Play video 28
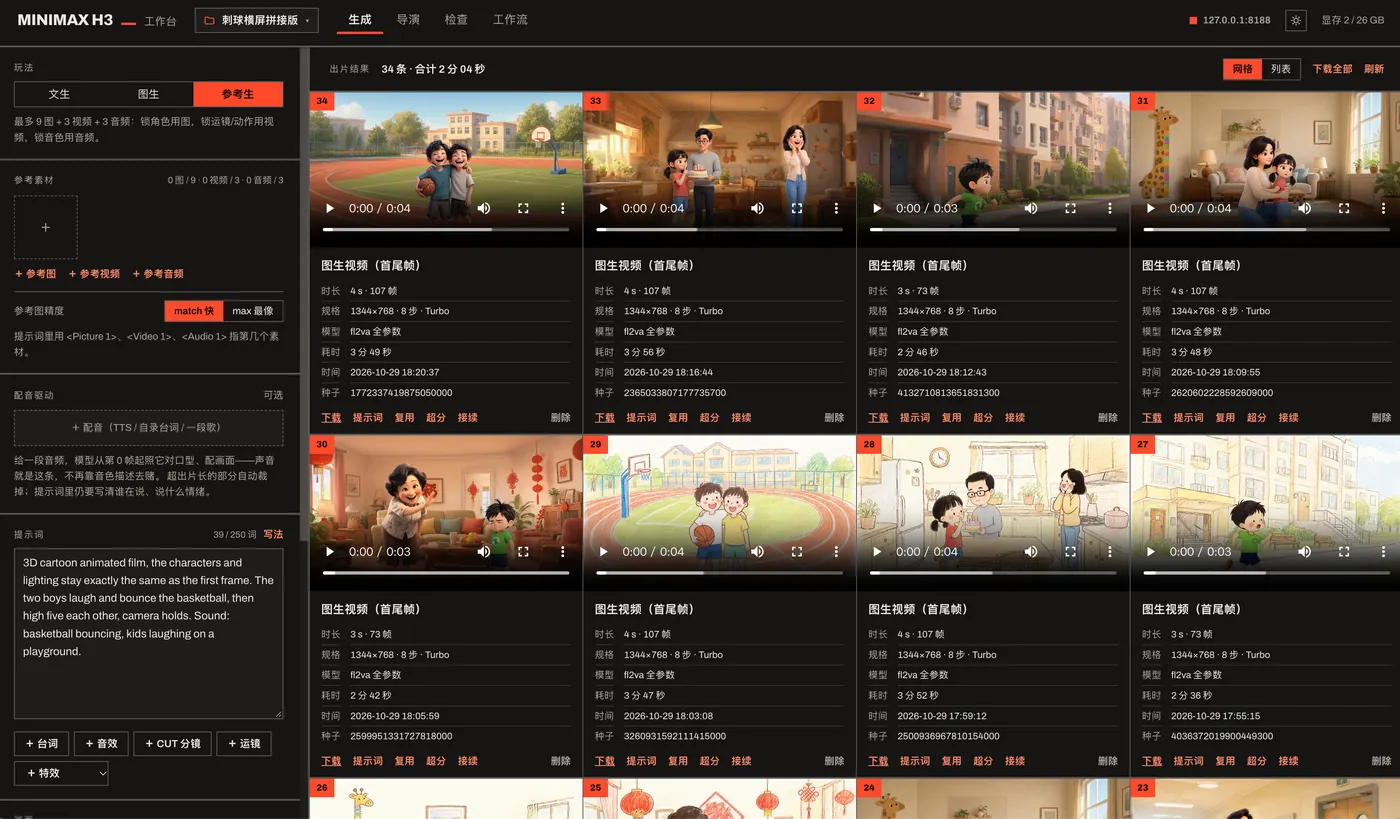1400x819 pixels. [x=877, y=552]
